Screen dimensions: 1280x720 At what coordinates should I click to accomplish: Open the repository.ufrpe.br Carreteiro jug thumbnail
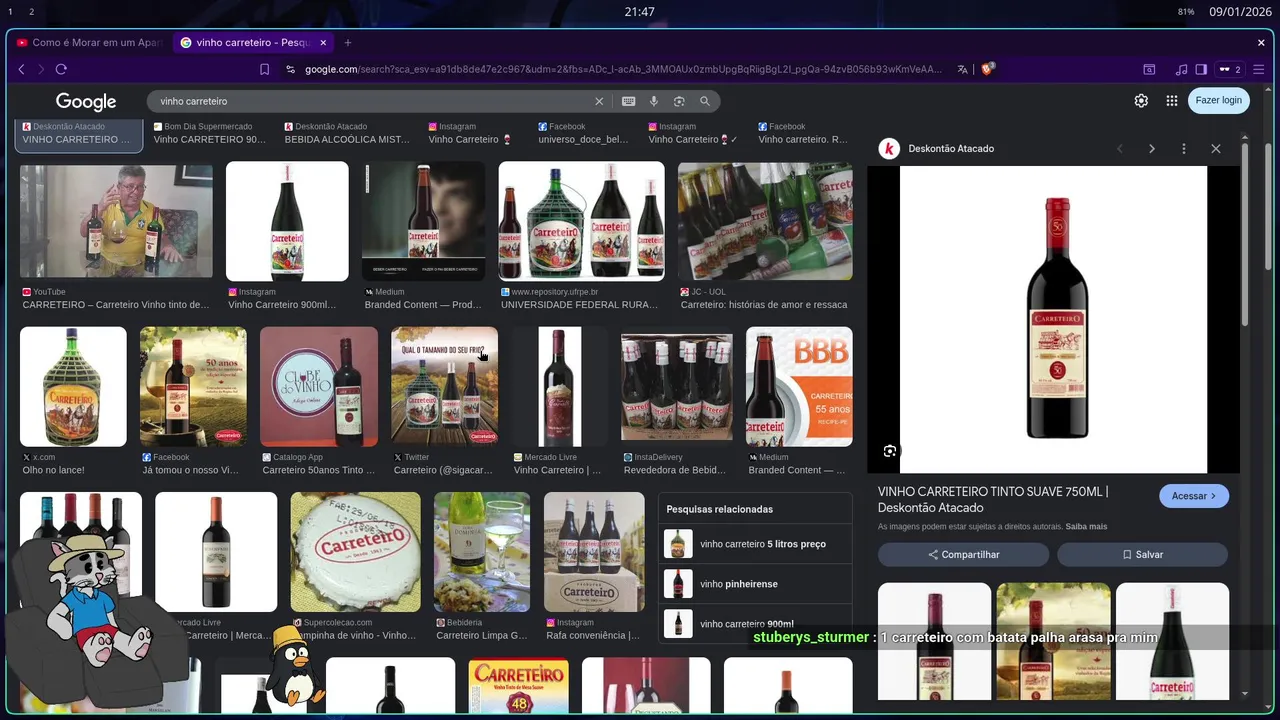point(581,221)
